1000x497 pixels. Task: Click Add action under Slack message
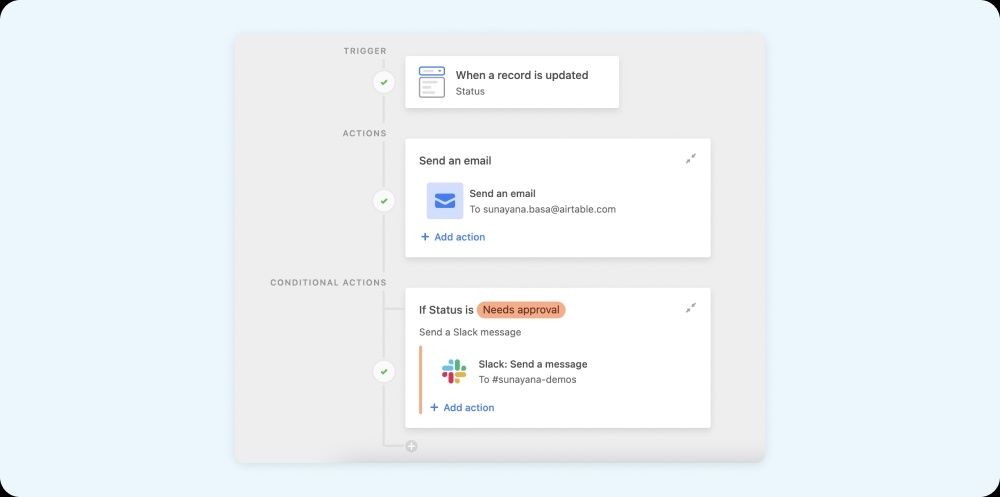tap(462, 407)
